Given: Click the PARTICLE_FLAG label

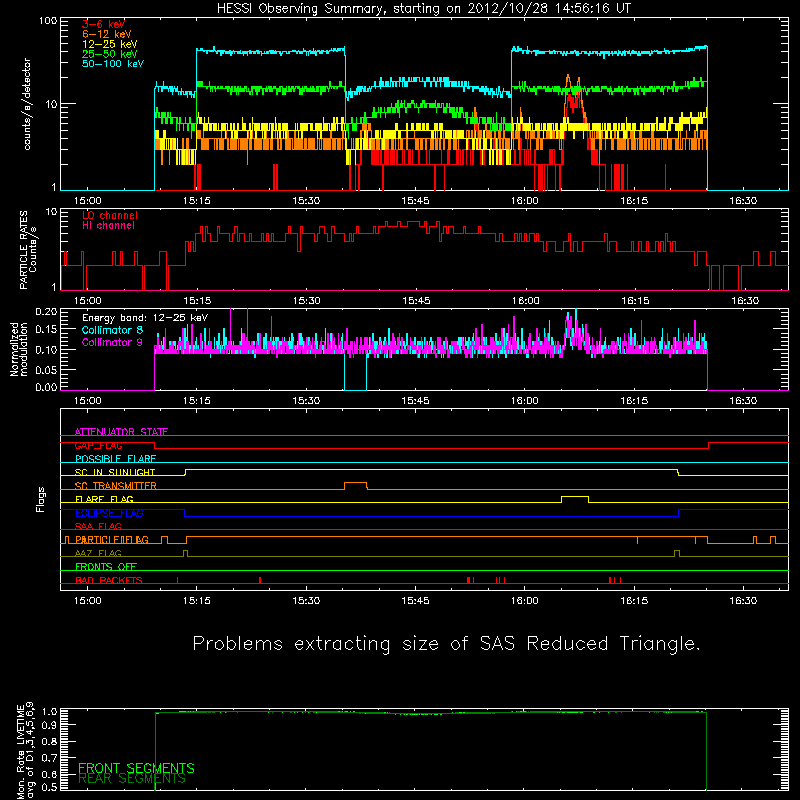Looking at the screenshot, I should (112, 539).
